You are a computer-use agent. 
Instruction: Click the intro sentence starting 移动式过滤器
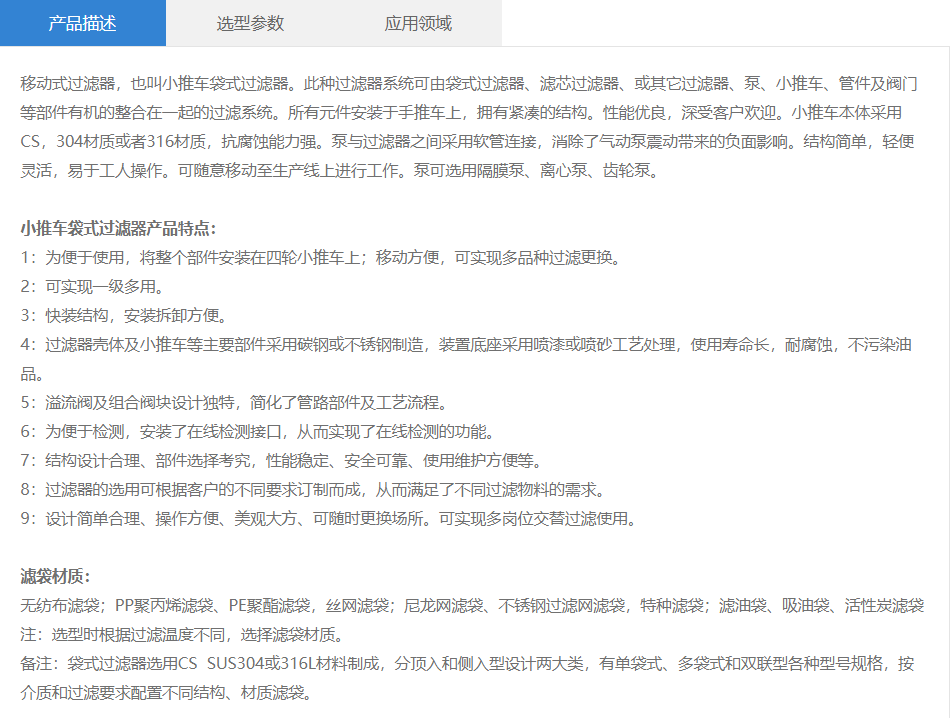469,83
